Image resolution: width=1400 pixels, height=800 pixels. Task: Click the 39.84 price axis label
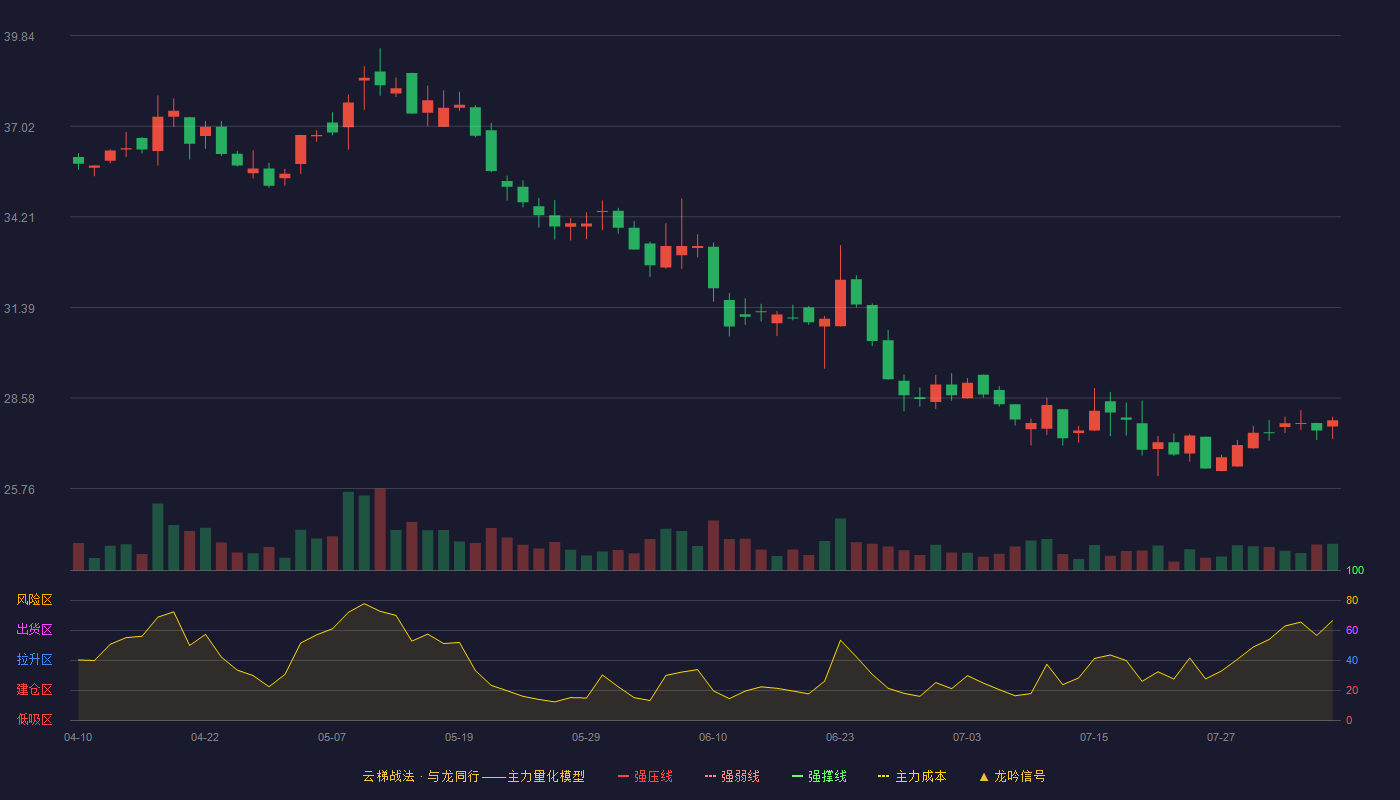pos(19,36)
